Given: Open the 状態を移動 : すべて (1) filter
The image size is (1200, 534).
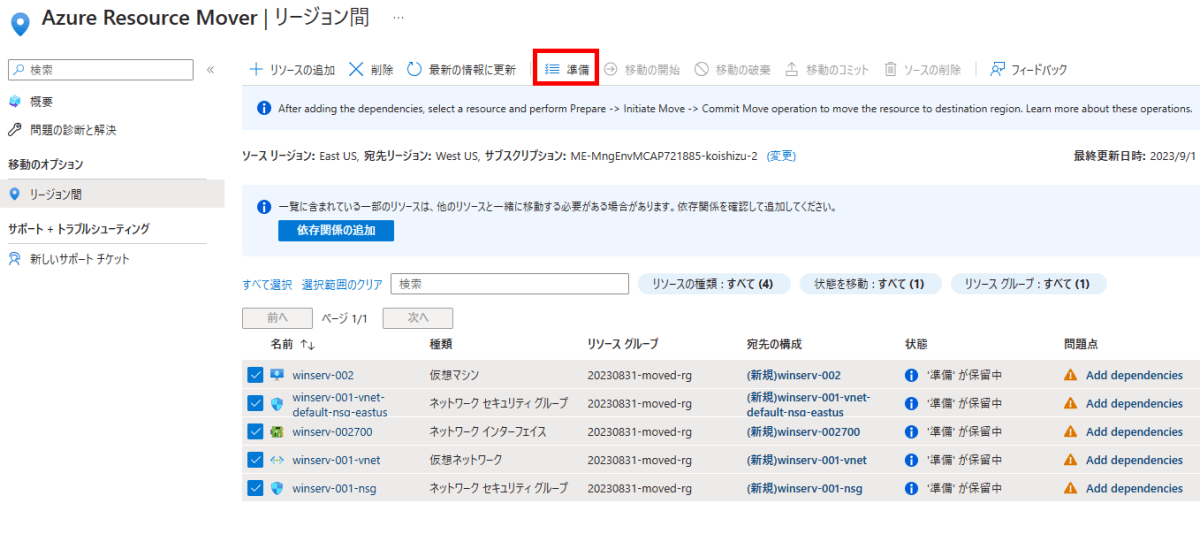Looking at the screenshot, I should click(870, 284).
